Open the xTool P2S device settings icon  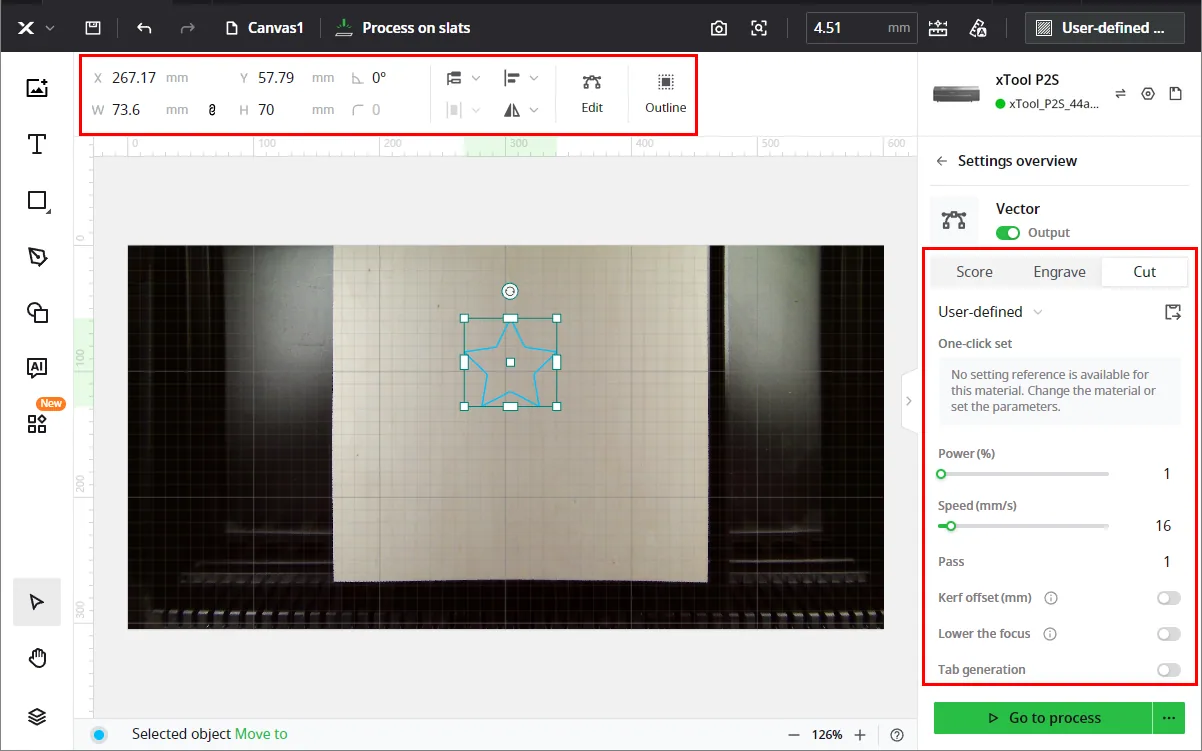(1148, 93)
